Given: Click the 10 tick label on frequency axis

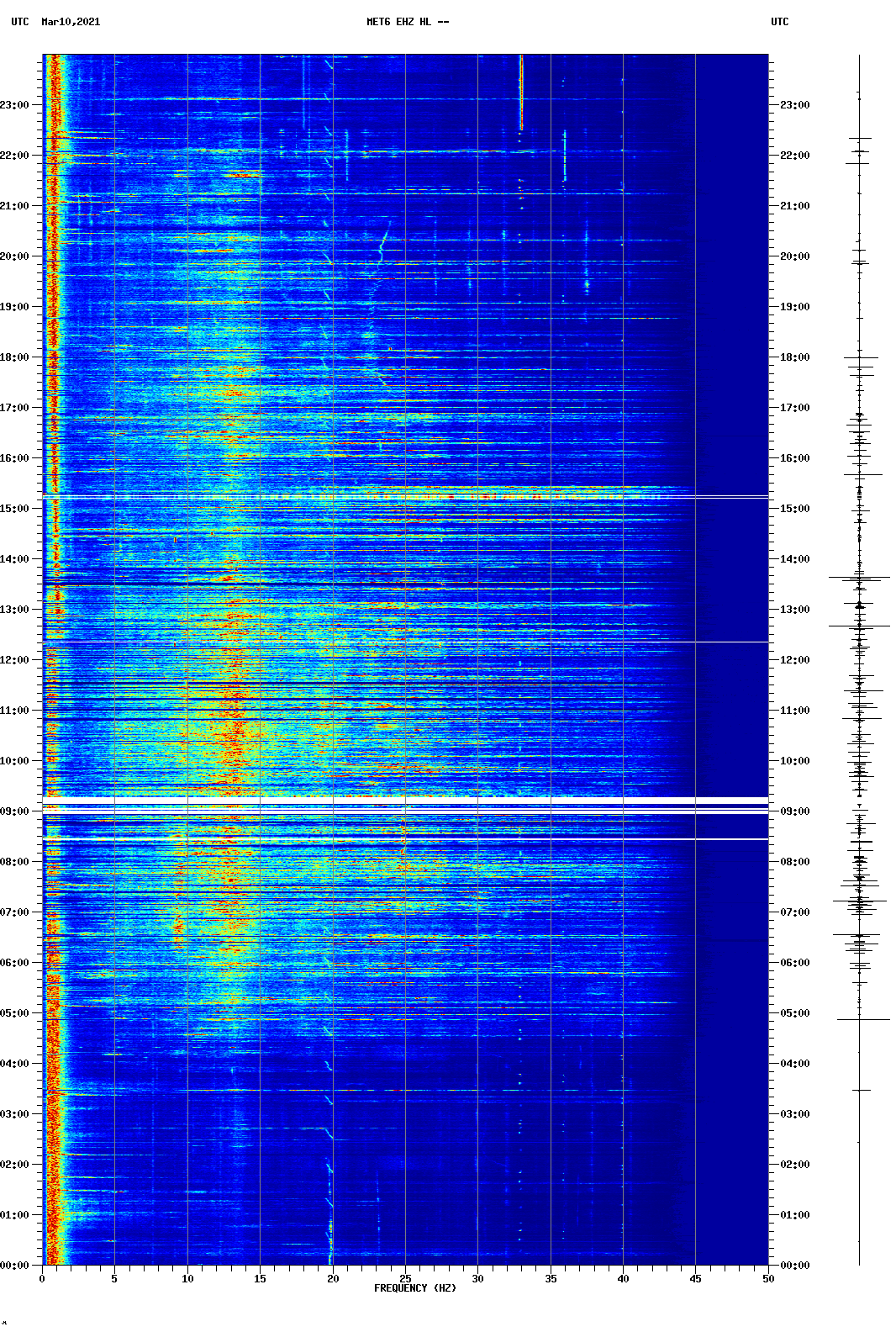Looking at the screenshot, I should (187, 1278).
